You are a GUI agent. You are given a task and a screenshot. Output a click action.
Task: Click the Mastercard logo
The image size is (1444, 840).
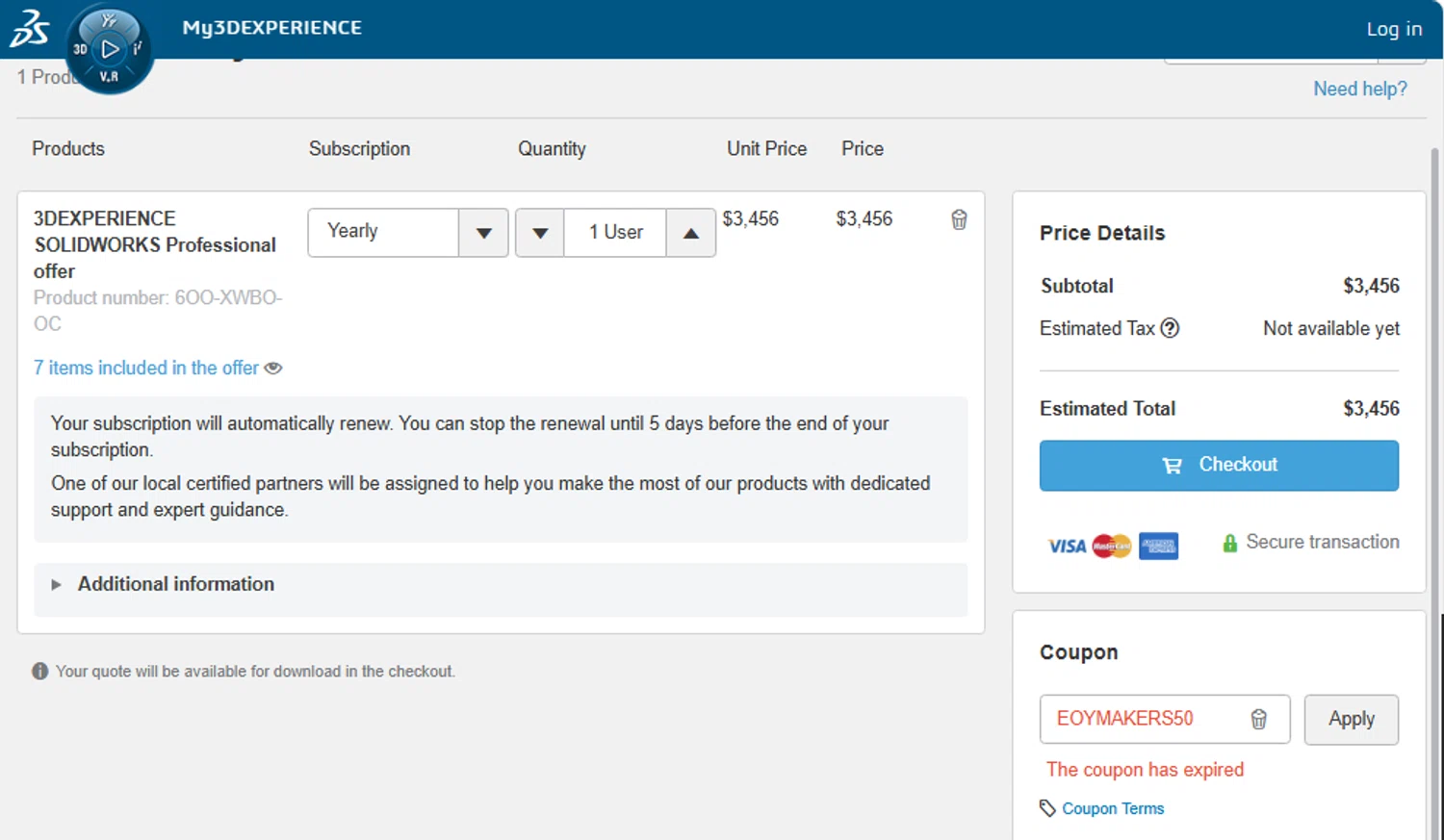[1112, 546]
